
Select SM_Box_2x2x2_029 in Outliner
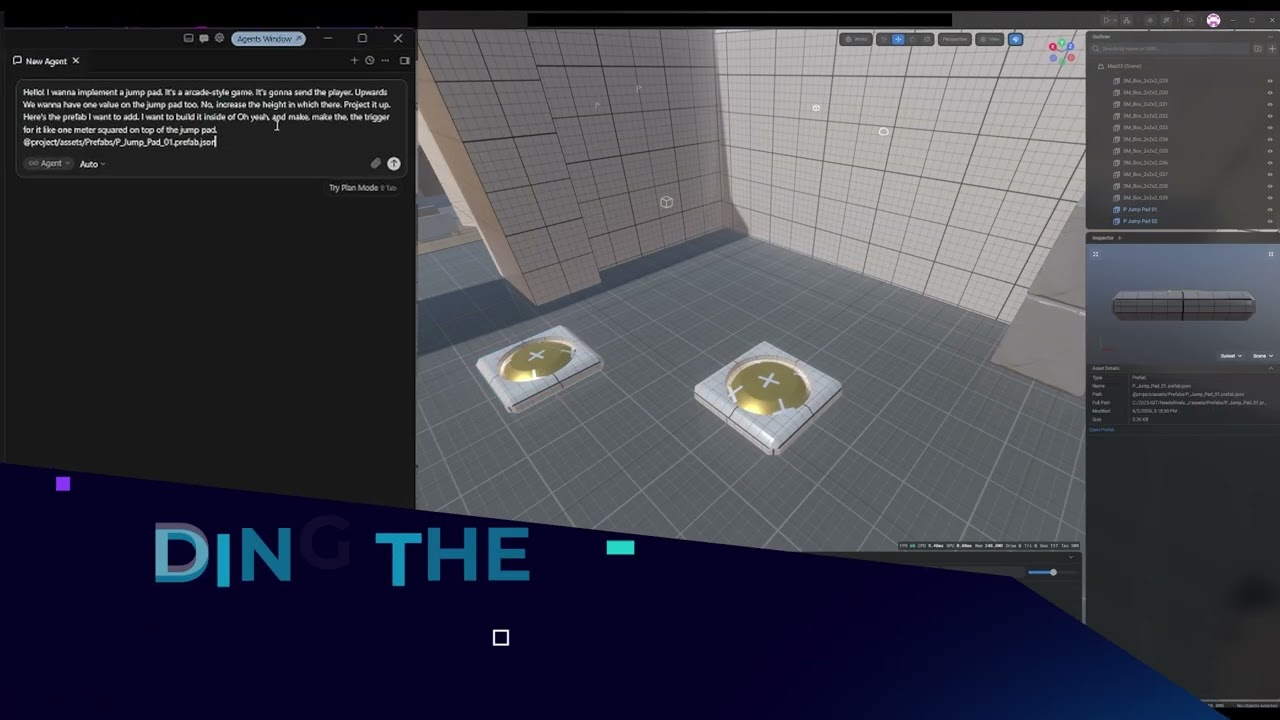[1145, 80]
